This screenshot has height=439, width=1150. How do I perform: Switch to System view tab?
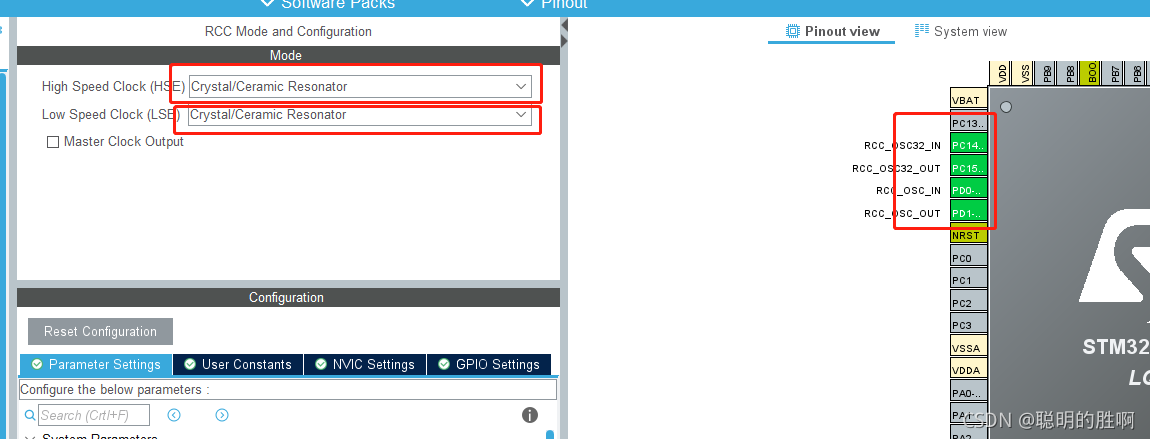tap(961, 32)
